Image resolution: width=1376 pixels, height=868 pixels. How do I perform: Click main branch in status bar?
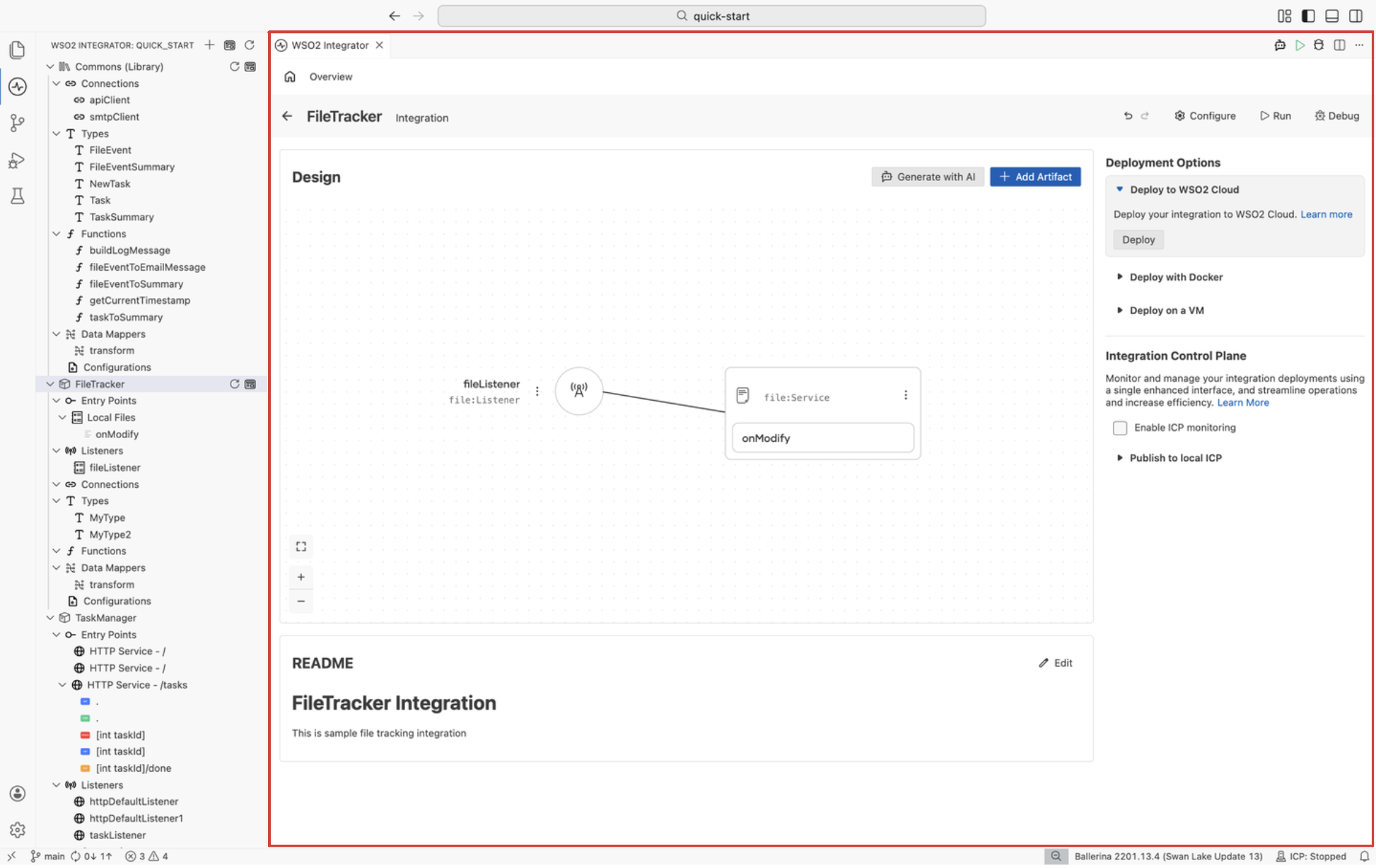pyautogui.click(x=47, y=856)
